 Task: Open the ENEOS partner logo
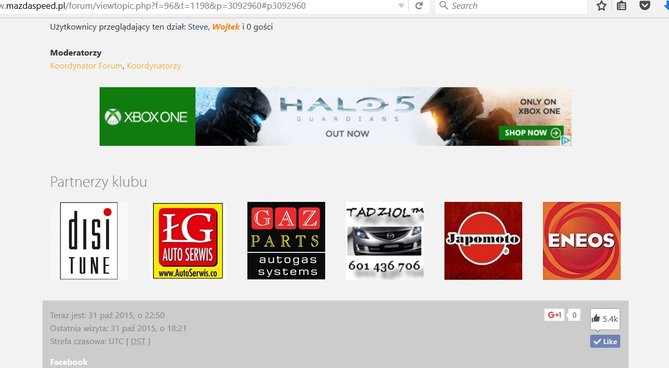[x=582, y=241]
